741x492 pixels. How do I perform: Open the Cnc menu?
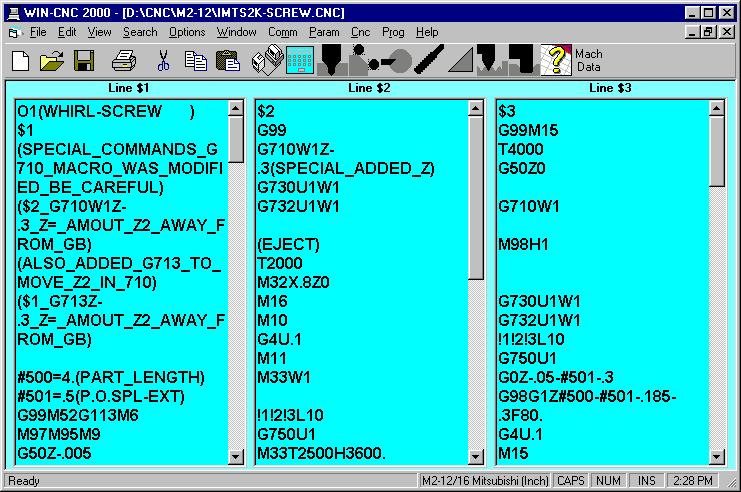click(x=360, y=32)
